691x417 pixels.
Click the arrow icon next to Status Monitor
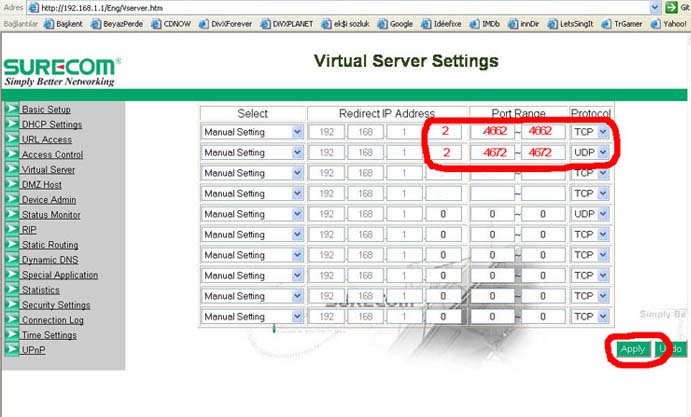click(x=12, y=214)
